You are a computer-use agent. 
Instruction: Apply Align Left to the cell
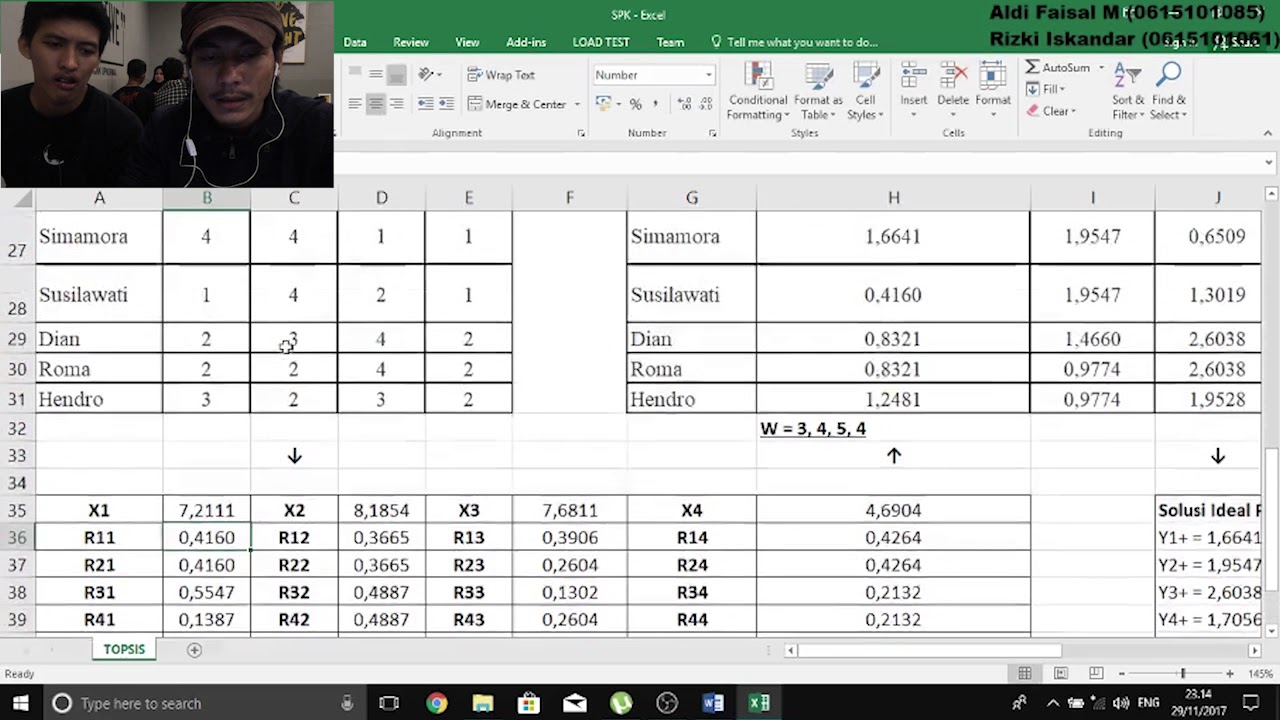[355, 104]
